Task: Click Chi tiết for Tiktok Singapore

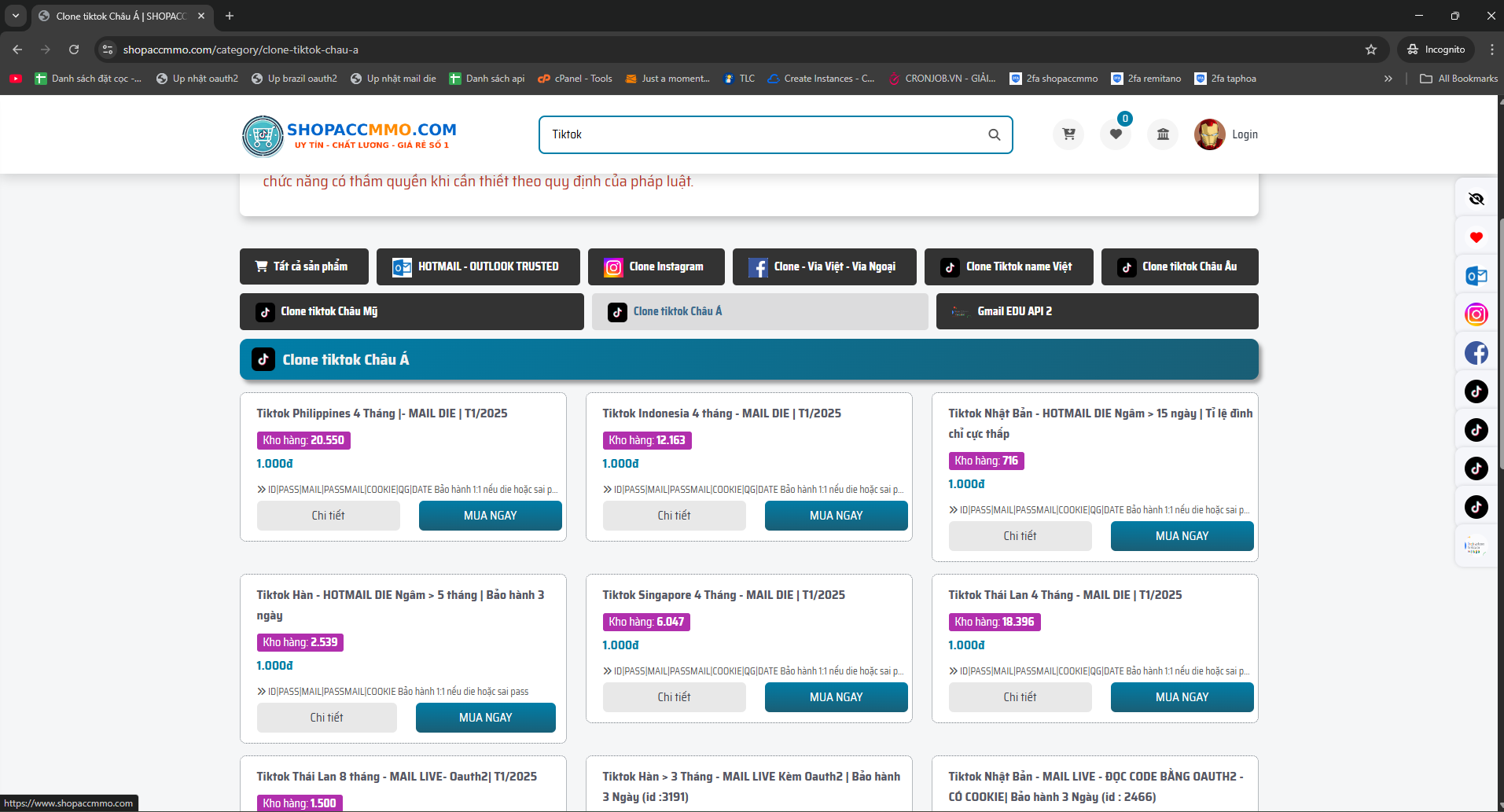Action: click(674, 697)
